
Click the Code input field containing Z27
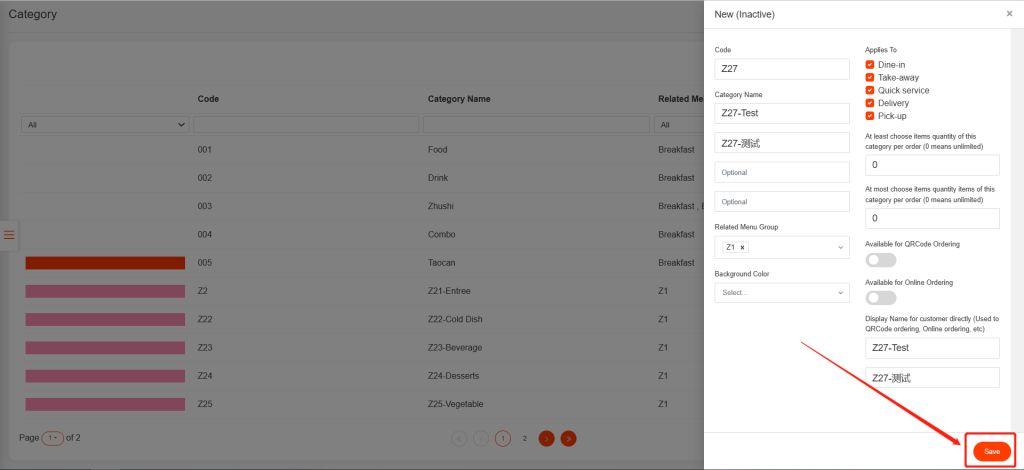pos(781,69)
